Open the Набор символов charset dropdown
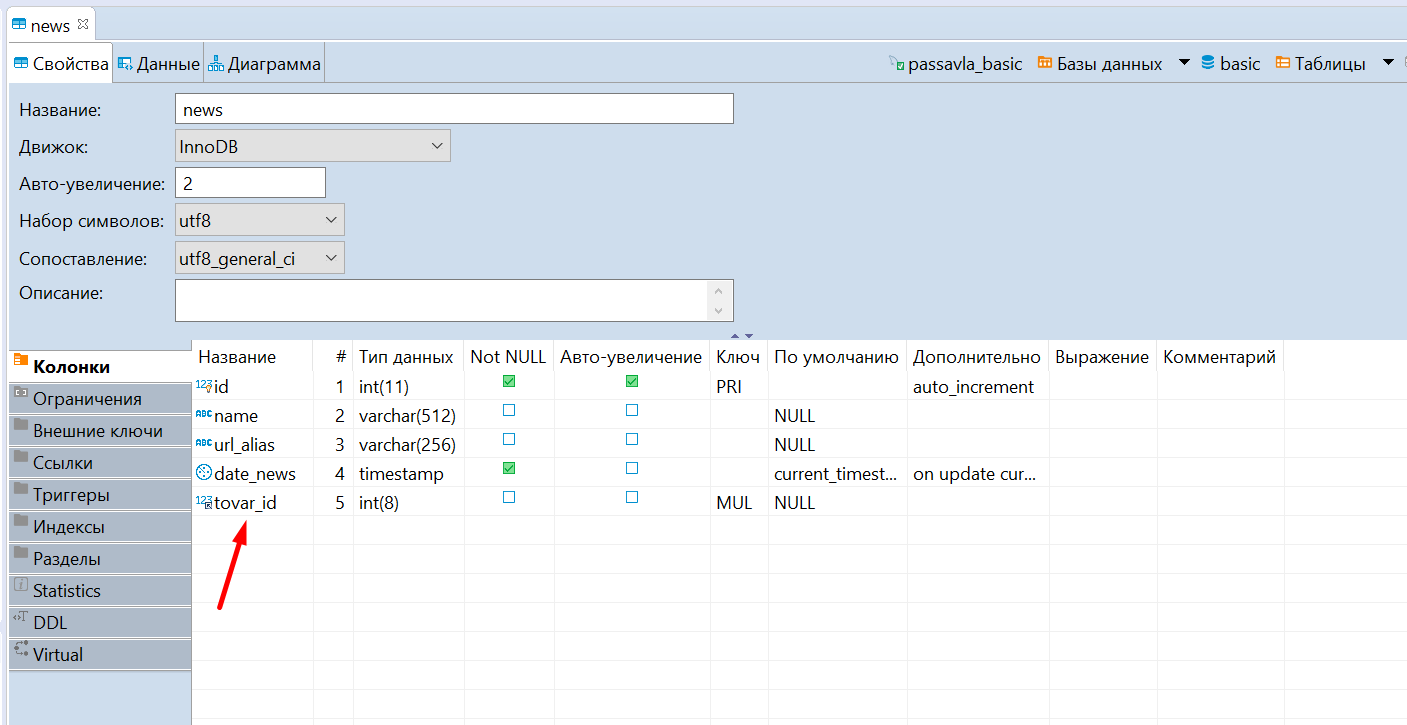 260,220
